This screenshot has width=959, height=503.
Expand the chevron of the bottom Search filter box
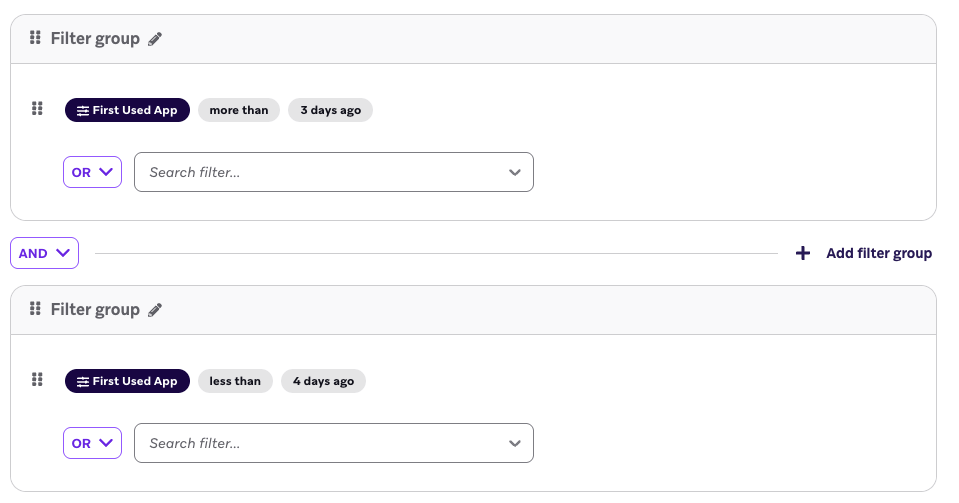[515, 443]
